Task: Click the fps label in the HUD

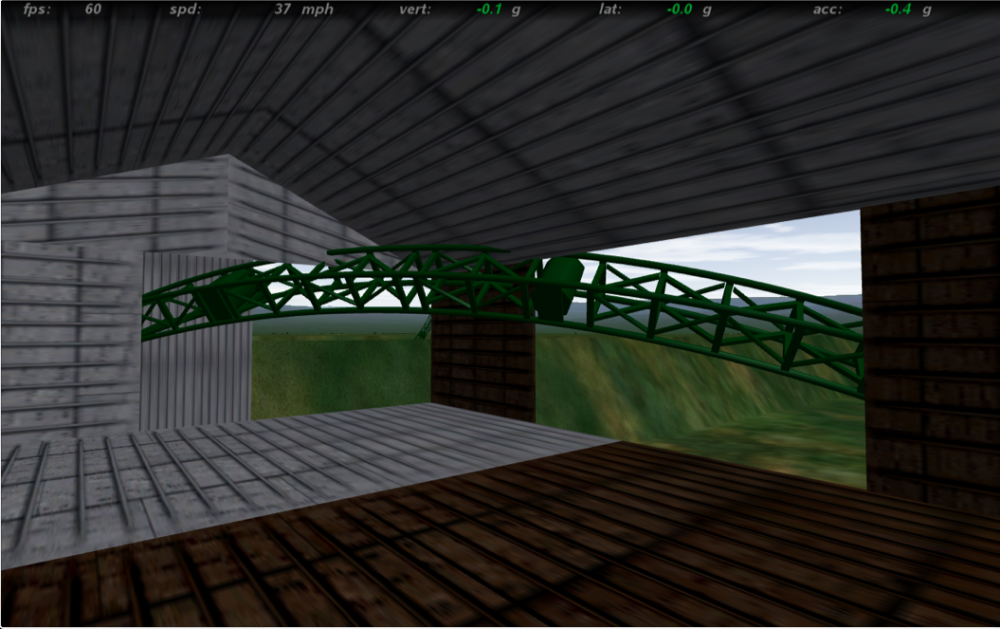Action: [x=37, y=10]
